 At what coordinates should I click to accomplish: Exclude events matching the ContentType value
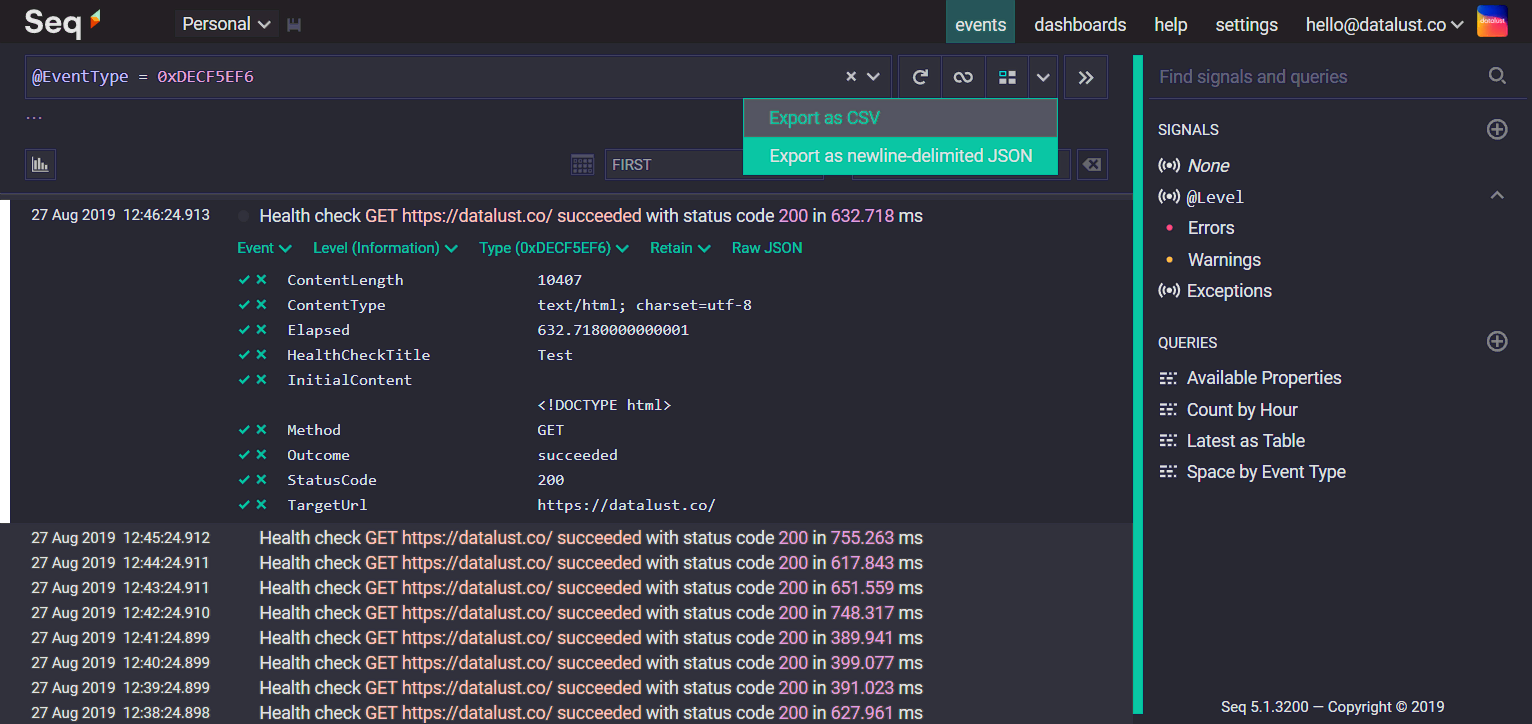click(261, 305)
